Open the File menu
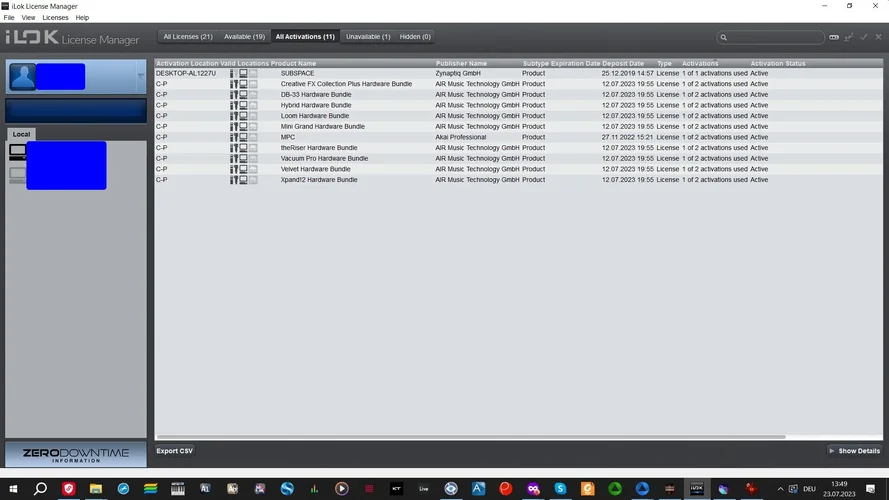Viewport: 889px width, 500px height. (9, 18)
